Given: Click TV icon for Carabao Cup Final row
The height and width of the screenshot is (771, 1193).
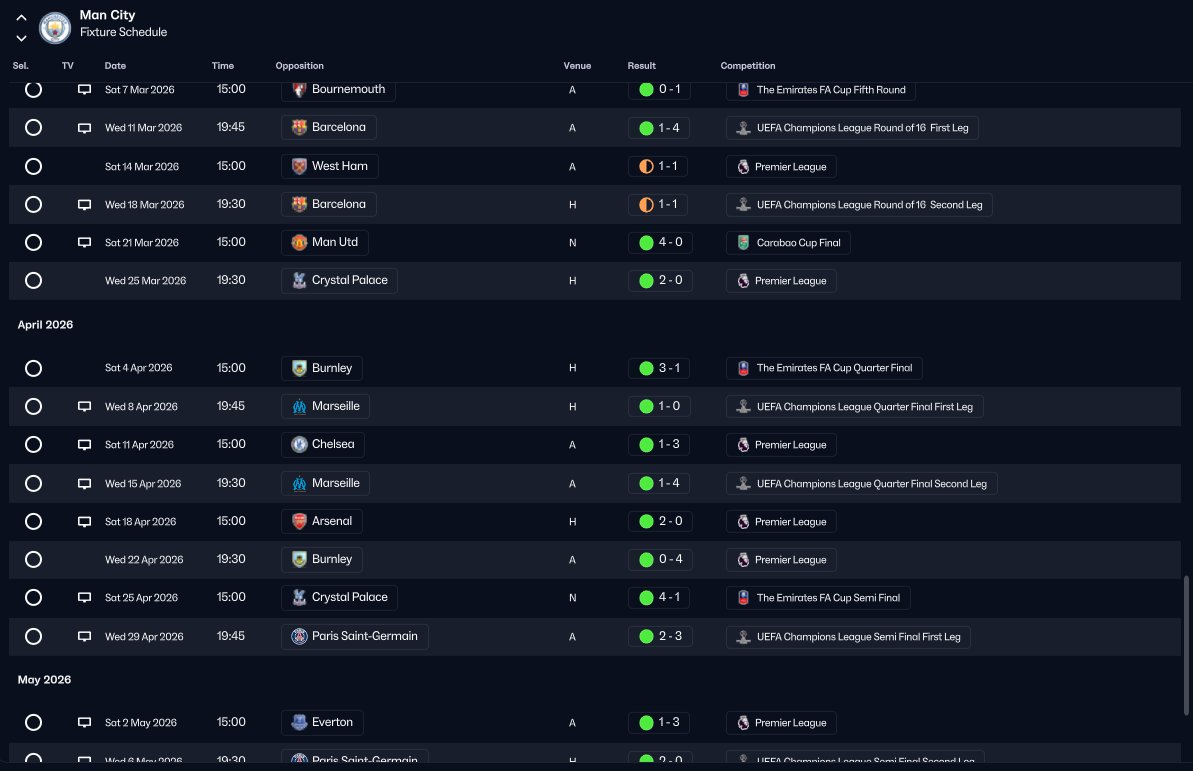Looking at the screenshot, I should click(x=84, y=243).
